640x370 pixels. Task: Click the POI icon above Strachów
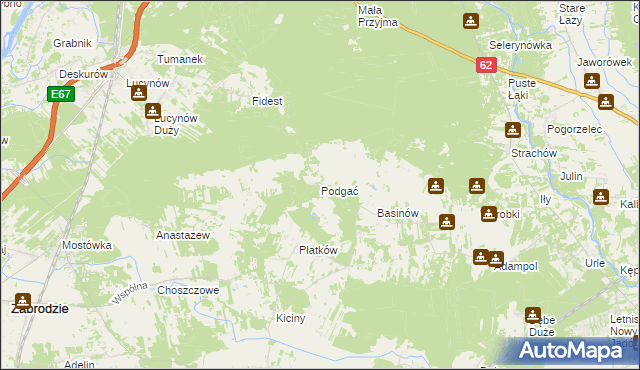[x=513, y=130]
